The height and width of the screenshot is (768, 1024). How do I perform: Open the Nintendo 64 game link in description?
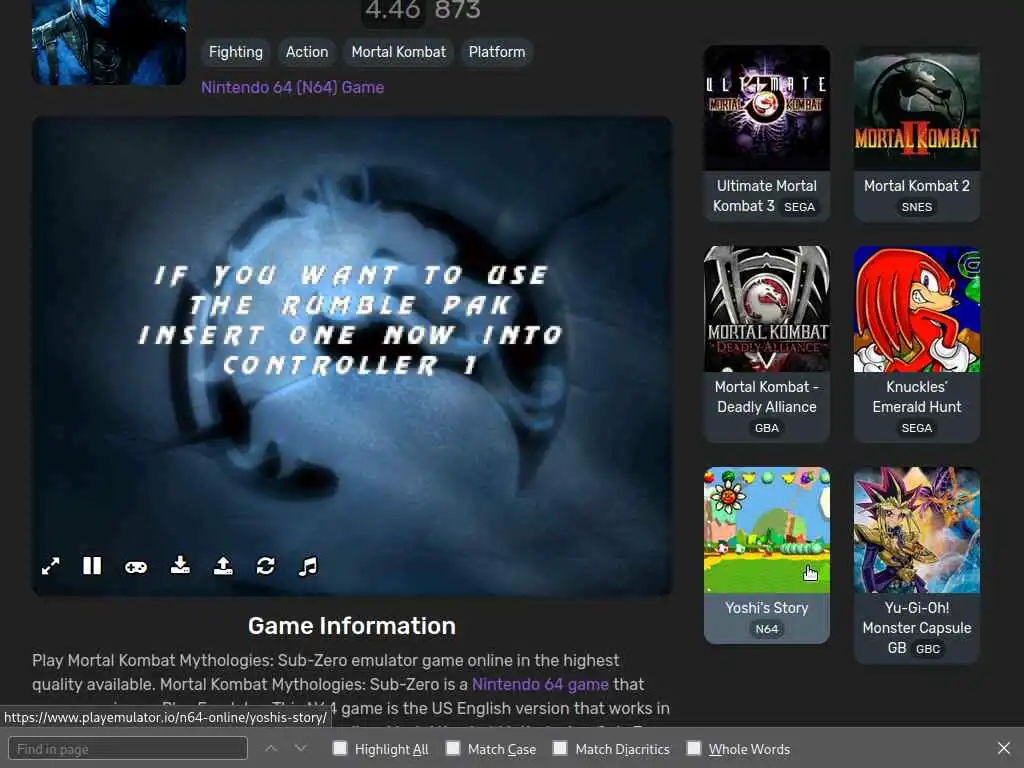click(540, 684)
